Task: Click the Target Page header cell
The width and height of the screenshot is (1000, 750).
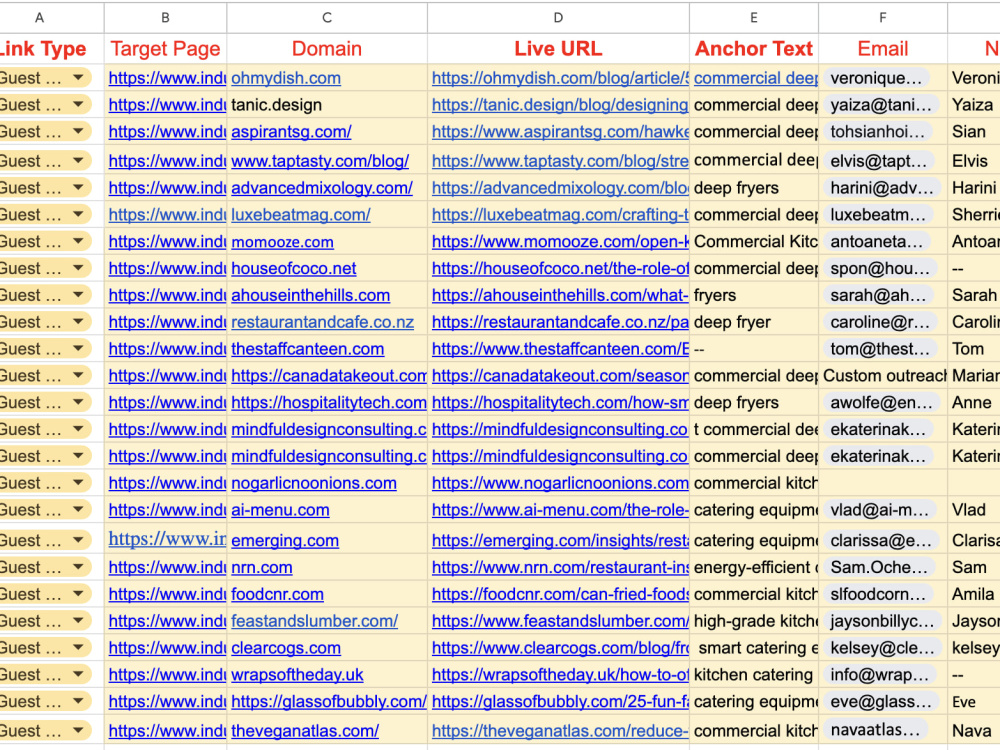Action: 165,48
